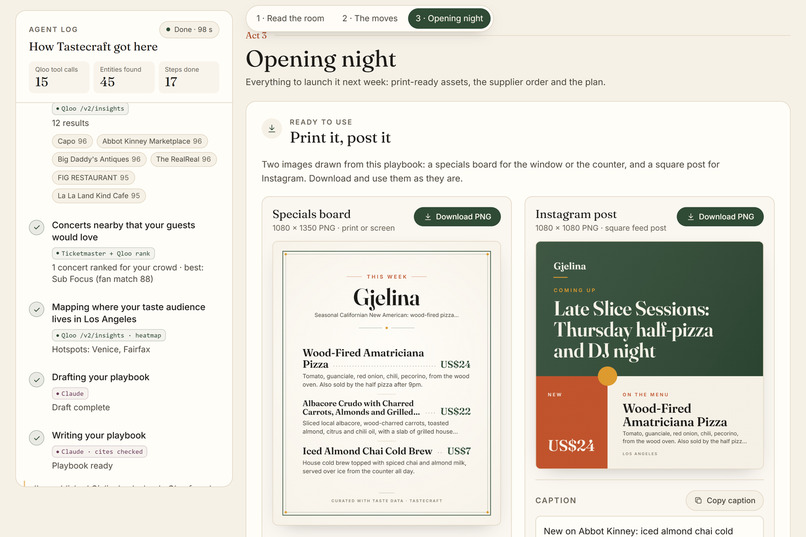Click the Steps done 17 stat
Viewport: 806px width, 537px height.
pos(189,77)
